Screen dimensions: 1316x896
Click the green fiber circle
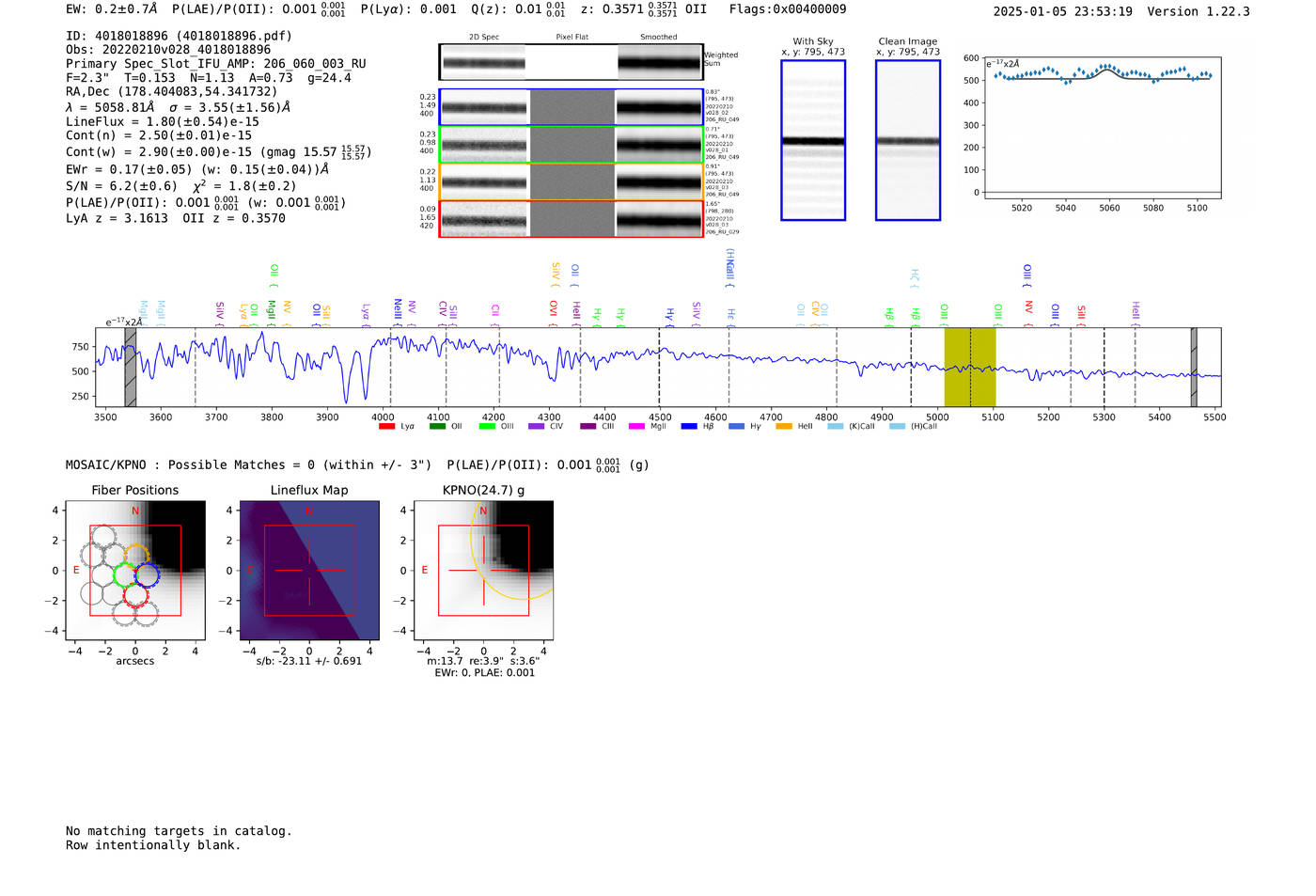click(x=125, y=574)
